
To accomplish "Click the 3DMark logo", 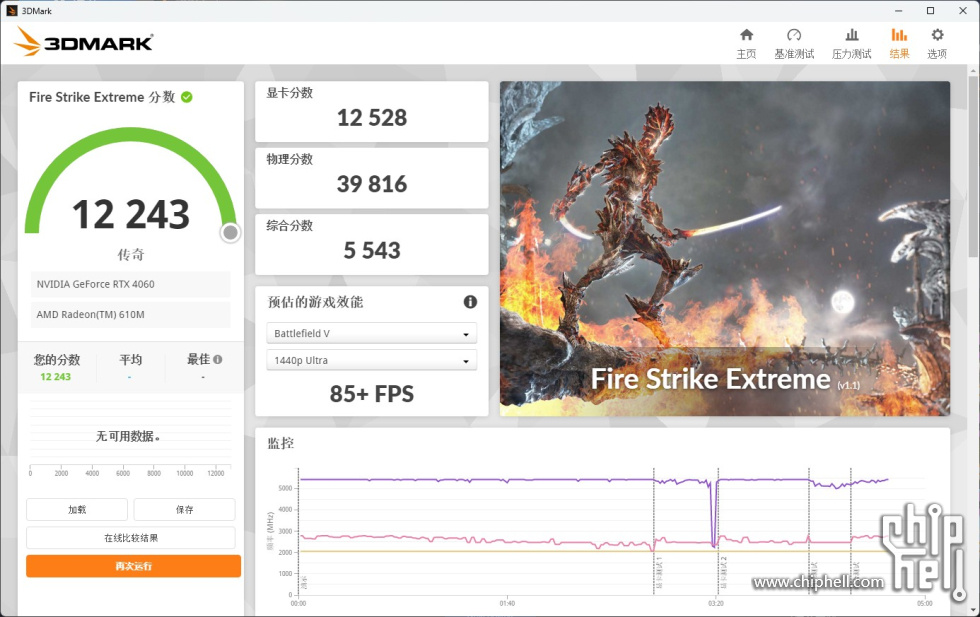I will [x=84, y=42].
